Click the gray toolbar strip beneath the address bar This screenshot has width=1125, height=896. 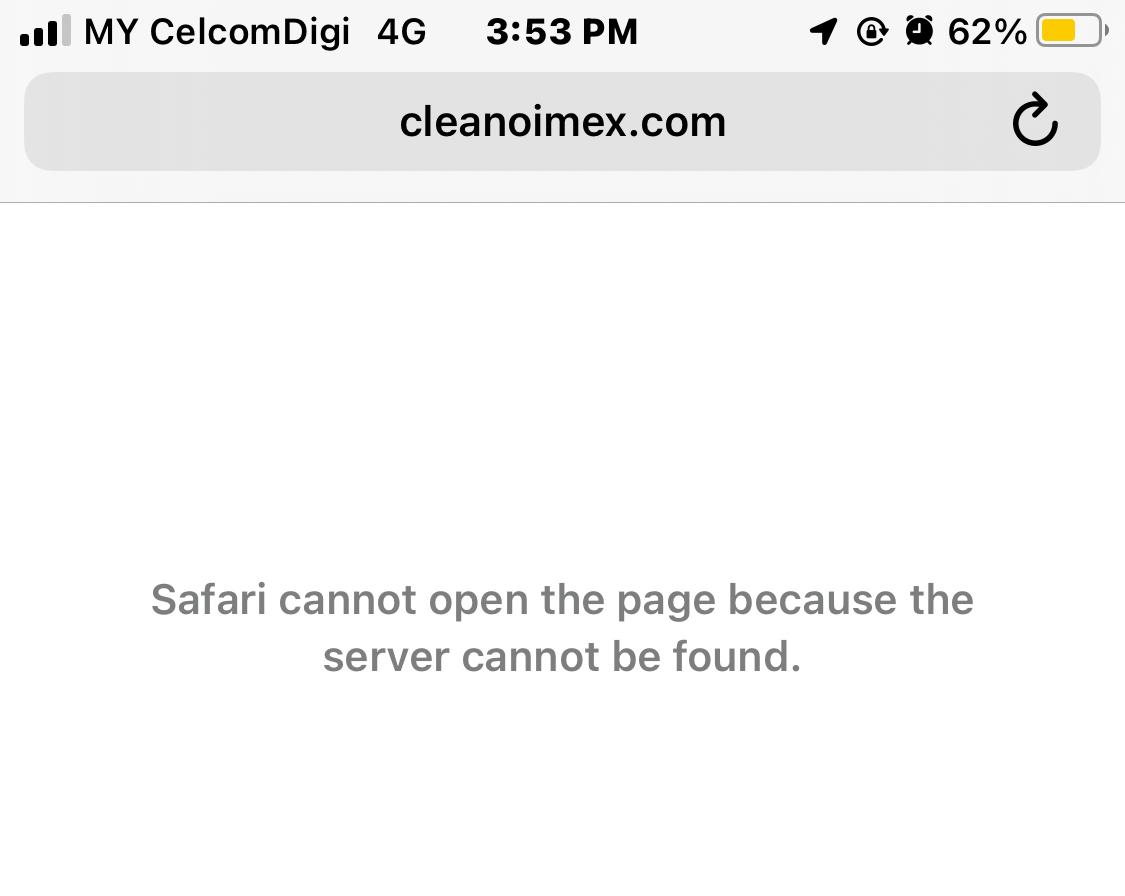(x=562, y=187)
